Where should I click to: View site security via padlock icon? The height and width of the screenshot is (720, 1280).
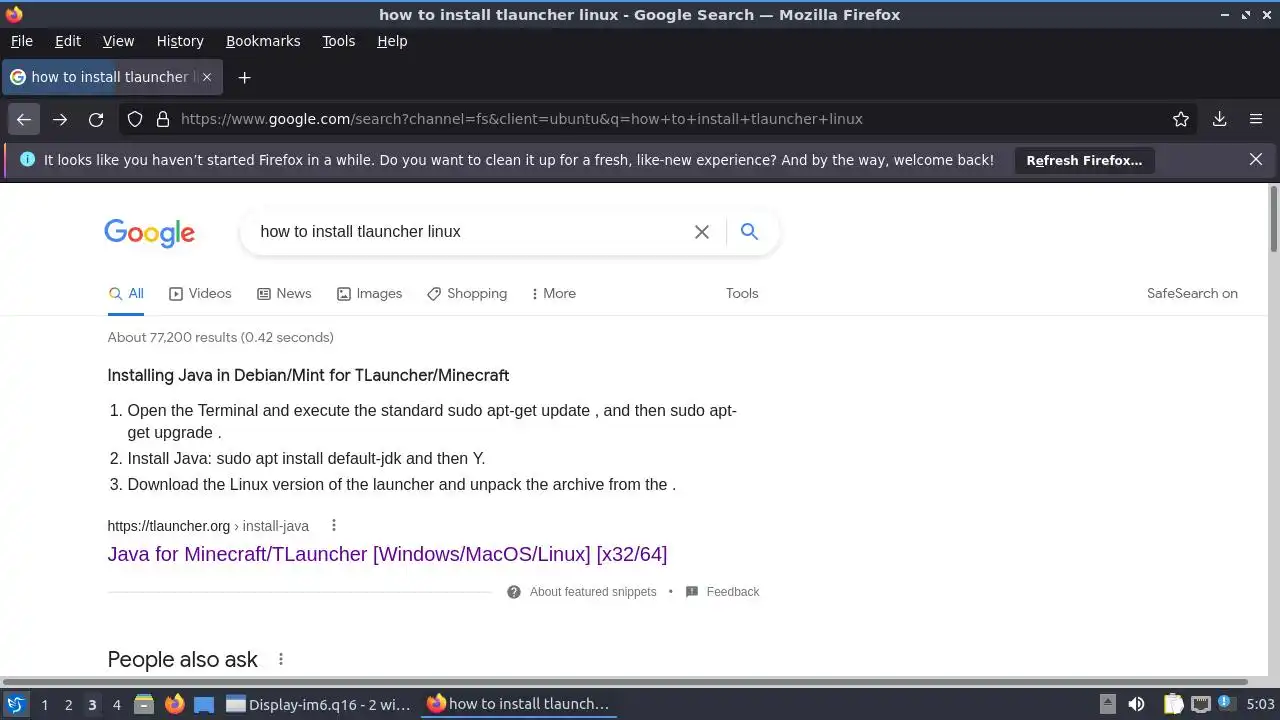(x=163, y=119)
